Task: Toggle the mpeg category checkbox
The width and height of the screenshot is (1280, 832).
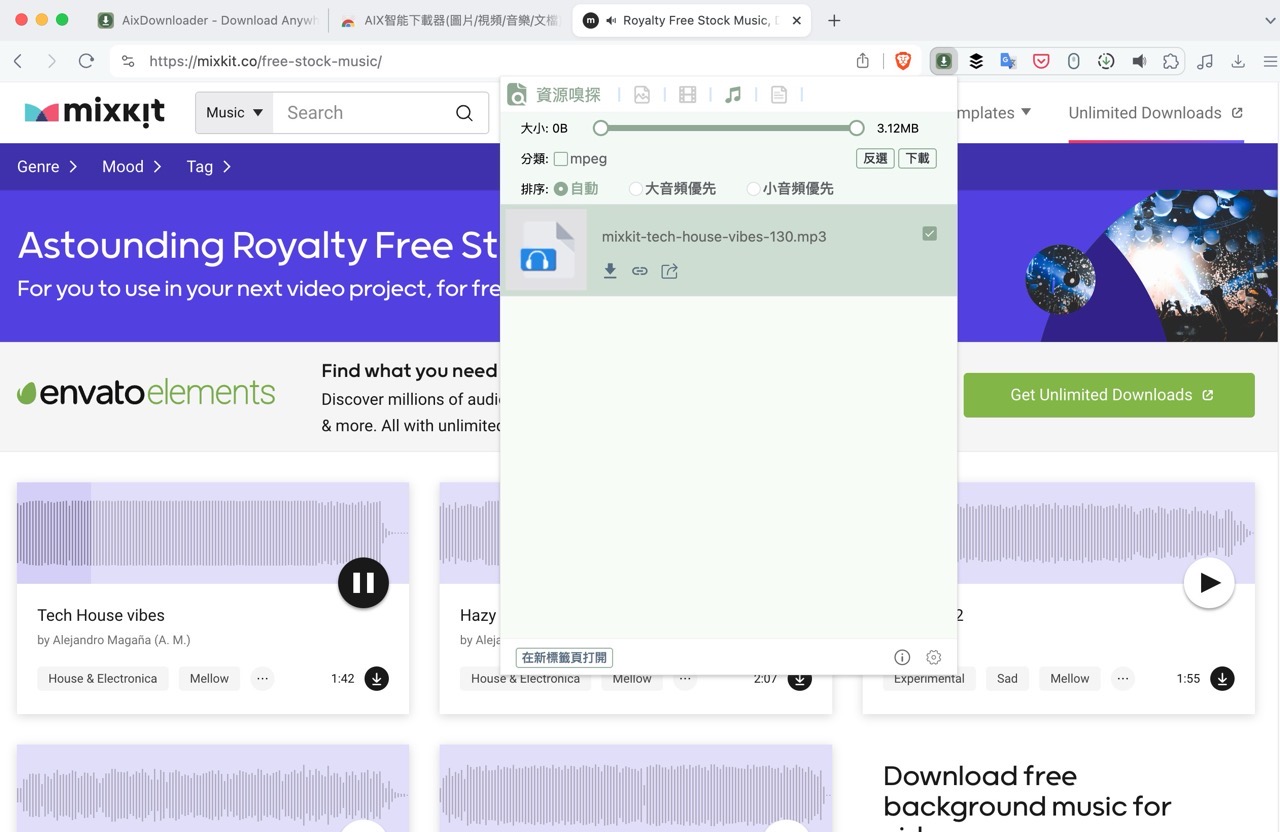Action: [x=561, y=158]
